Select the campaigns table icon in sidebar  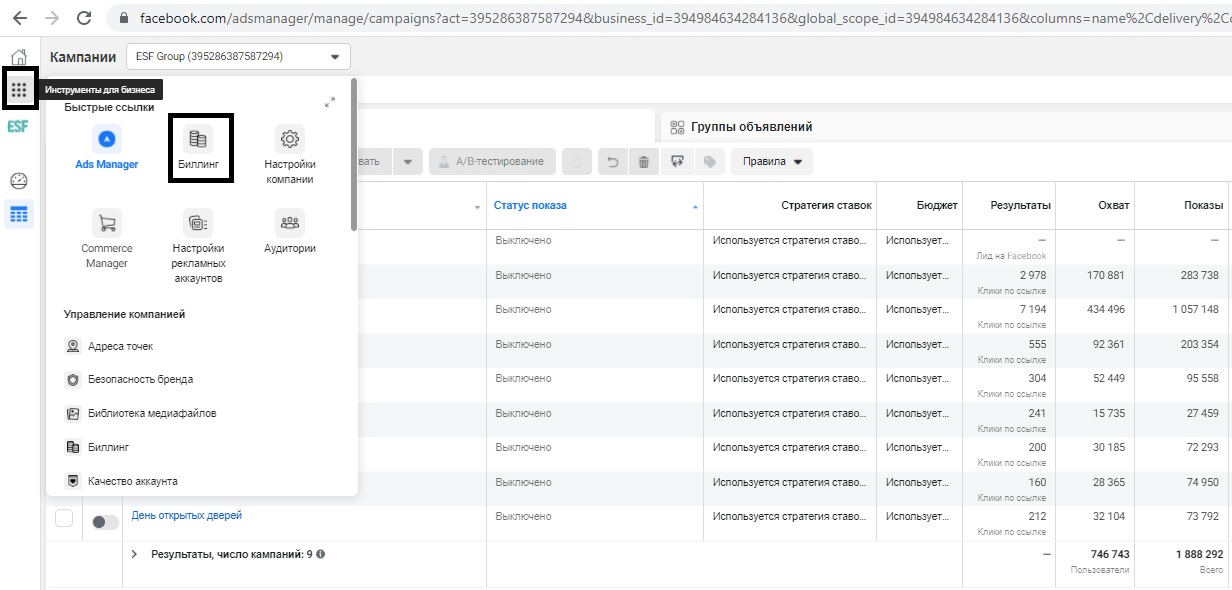pos(19,214)
